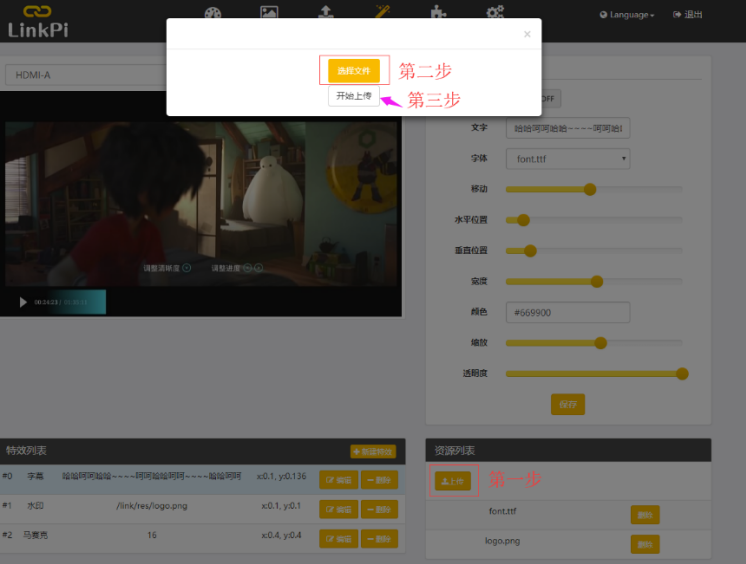The image size is (746, 564).
Task: Select the logo.png resource name
Action: click(502, 541)
